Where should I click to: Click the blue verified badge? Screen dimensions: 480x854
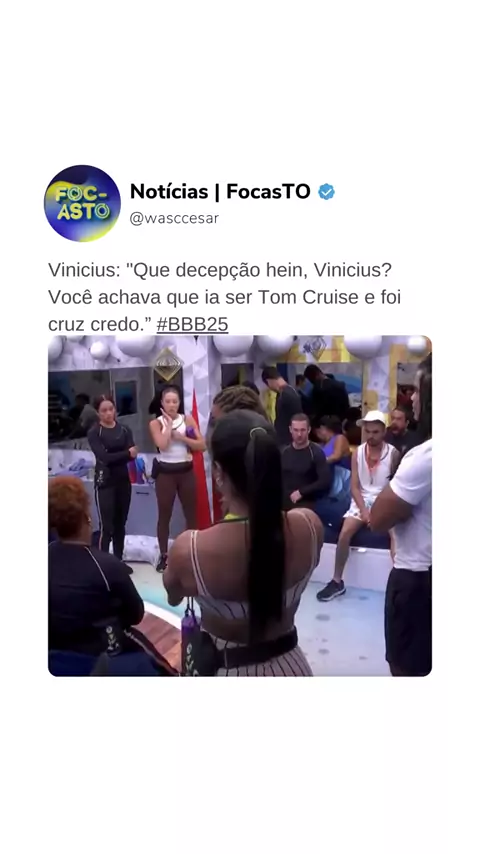[x=326, y=192]
